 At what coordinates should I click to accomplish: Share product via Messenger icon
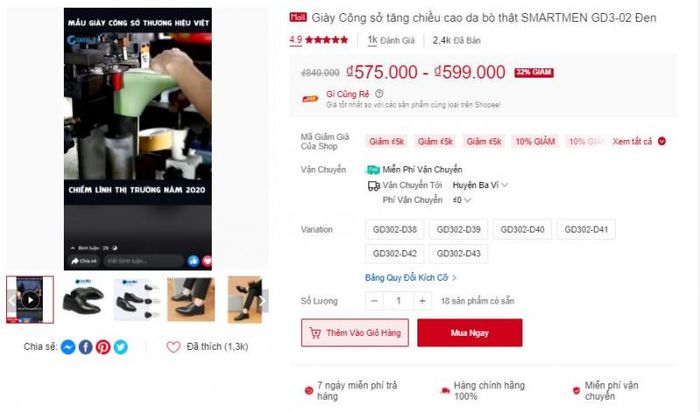pyautogui.click(x=68, y=347)
